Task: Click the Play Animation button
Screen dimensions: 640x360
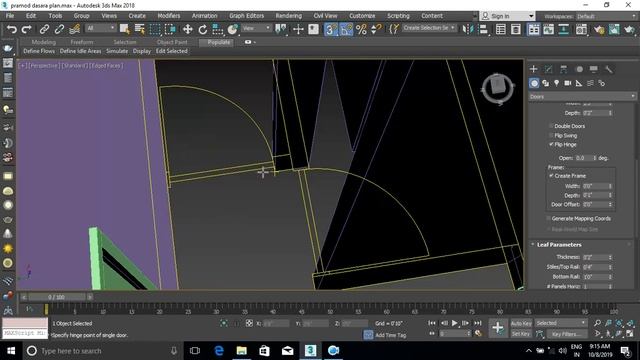Action: click(x=455, y=323)
